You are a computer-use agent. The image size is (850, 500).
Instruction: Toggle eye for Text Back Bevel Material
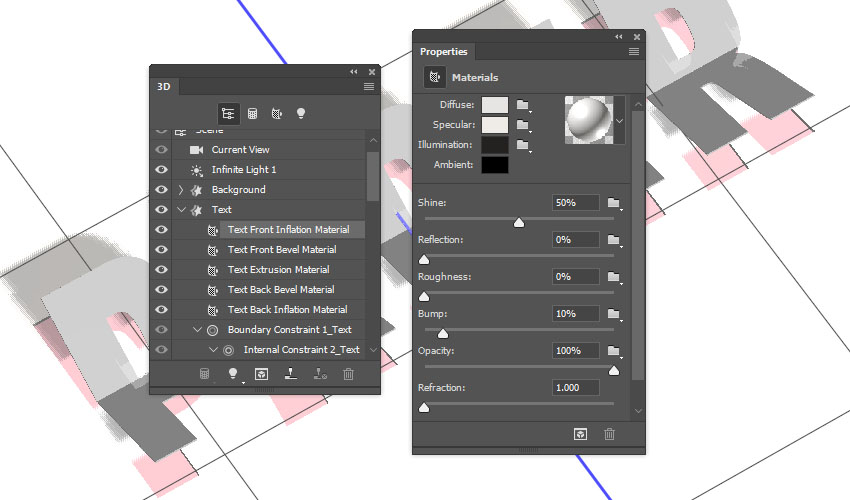162,290
